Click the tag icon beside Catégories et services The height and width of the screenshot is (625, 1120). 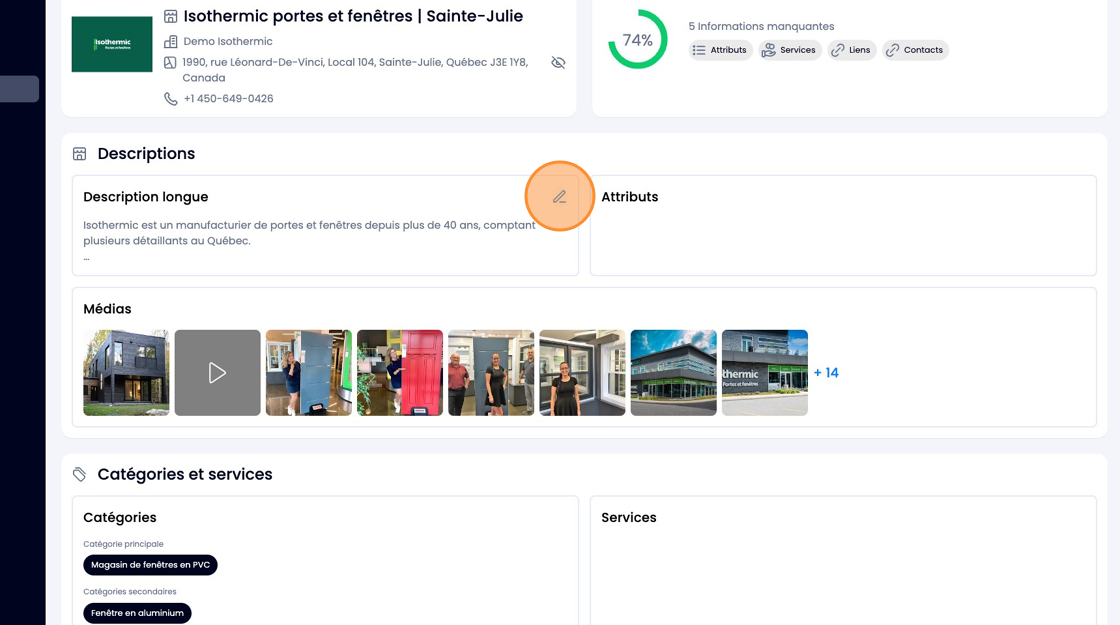[x=79, y=474]
